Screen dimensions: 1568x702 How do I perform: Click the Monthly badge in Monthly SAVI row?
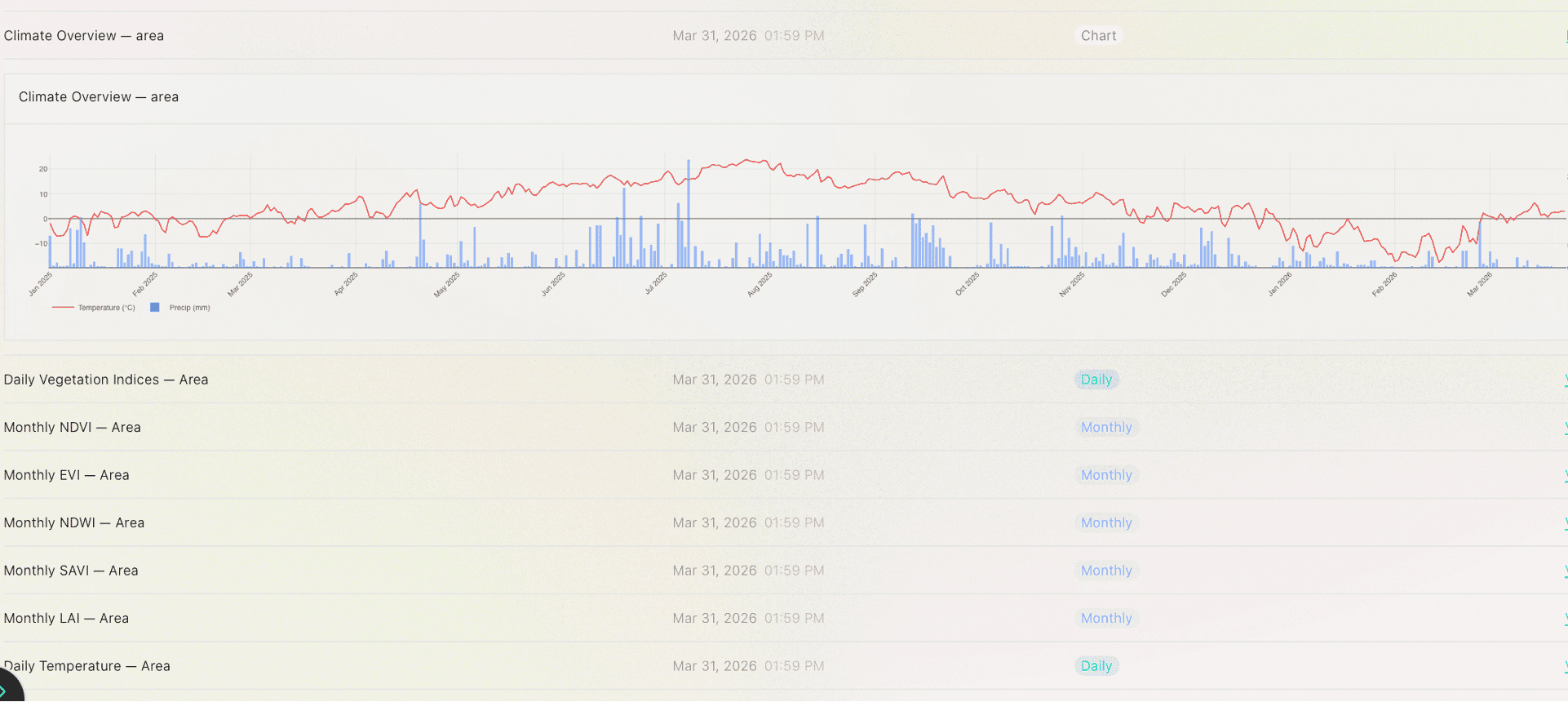[1105, 571]
